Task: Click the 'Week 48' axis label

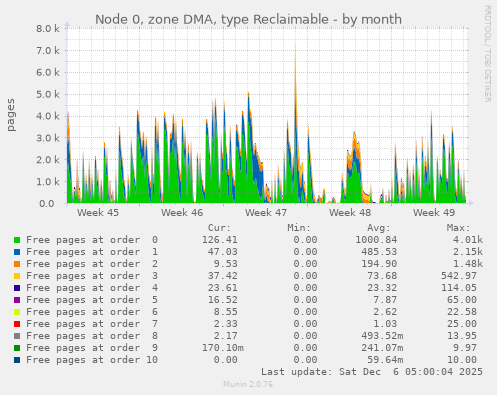Action: [x=350, y=212]
